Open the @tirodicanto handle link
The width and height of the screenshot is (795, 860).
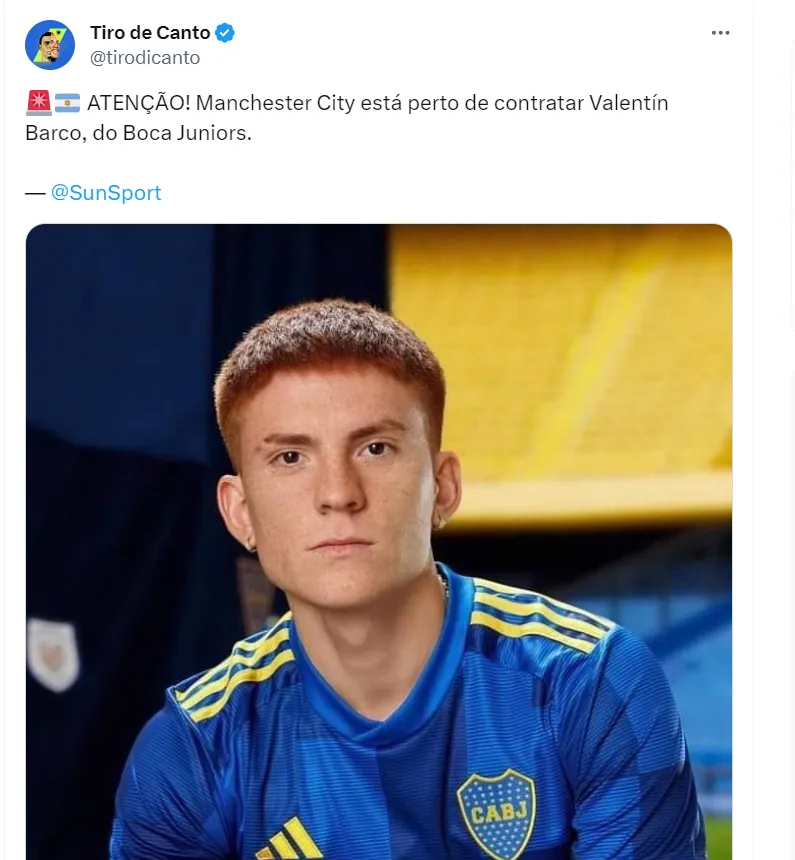click(145, 58)
